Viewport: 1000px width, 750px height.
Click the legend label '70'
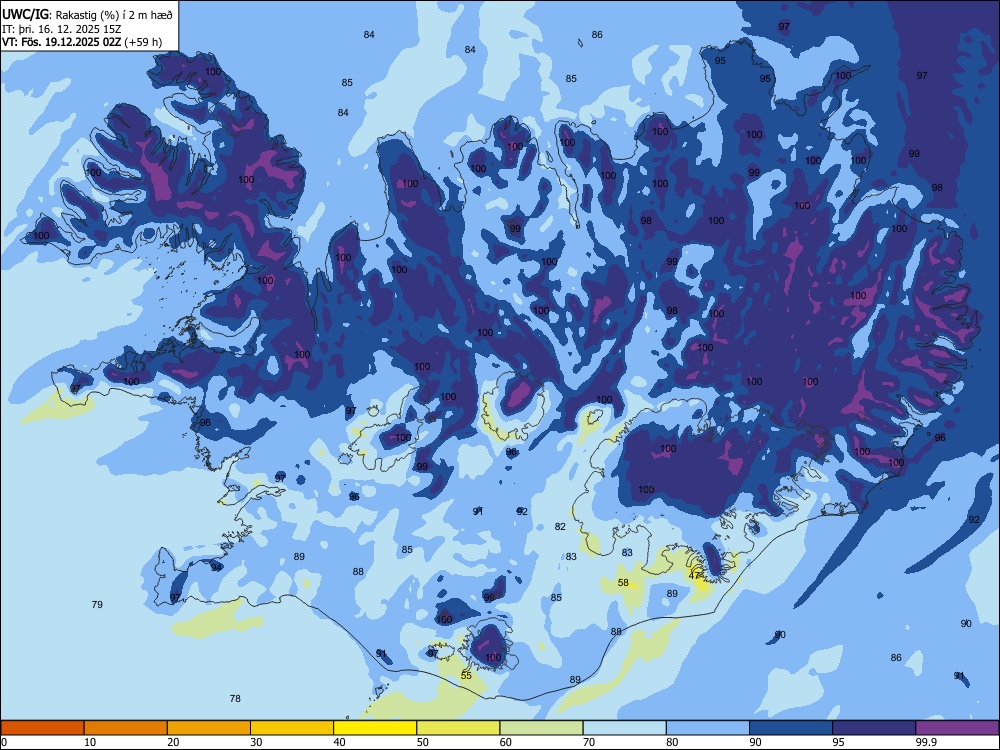click(x=589, y=742)
